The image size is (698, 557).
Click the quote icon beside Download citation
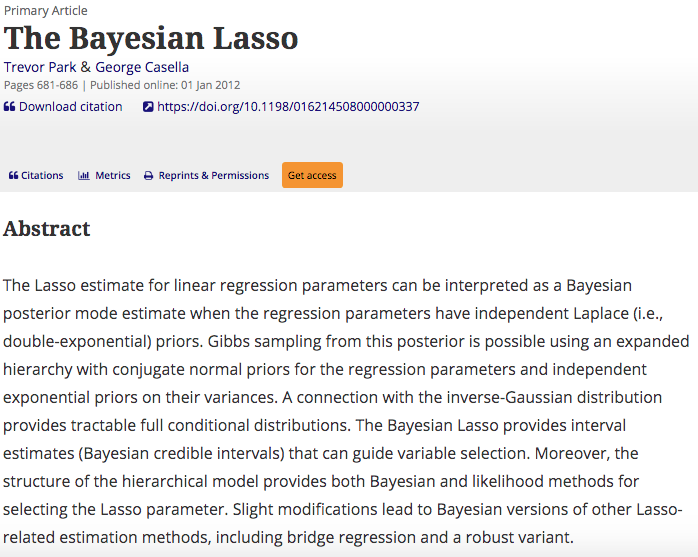point(9,107)
